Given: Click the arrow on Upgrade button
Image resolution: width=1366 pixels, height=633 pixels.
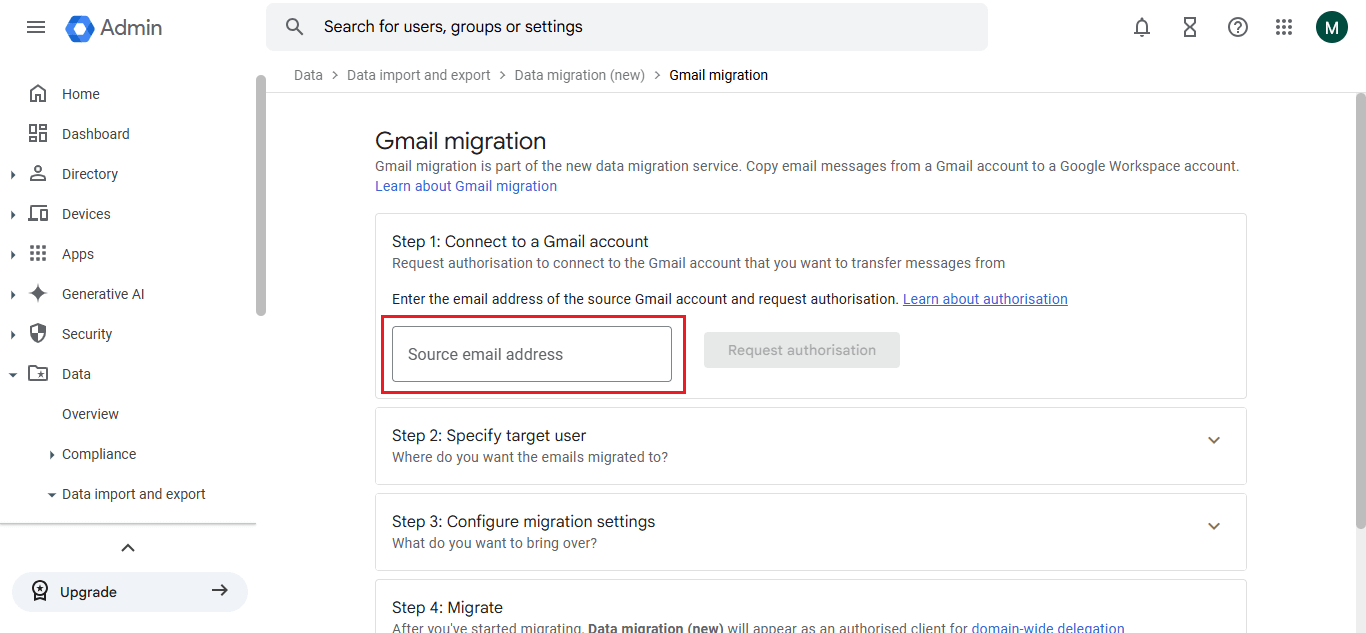Looking at the screenshot, I should coord(219,591).
